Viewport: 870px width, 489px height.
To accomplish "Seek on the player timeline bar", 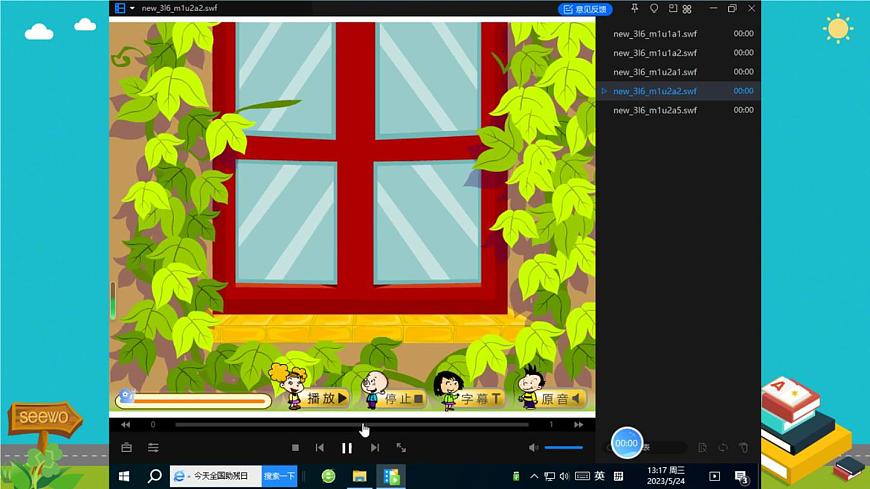I will [352, 425].
